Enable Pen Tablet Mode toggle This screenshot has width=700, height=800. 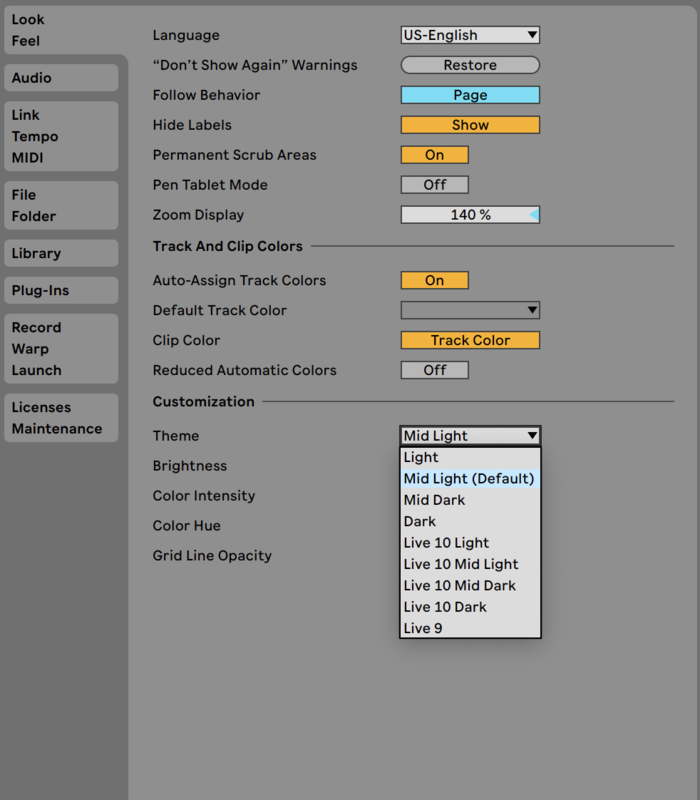tap(434, 185)
